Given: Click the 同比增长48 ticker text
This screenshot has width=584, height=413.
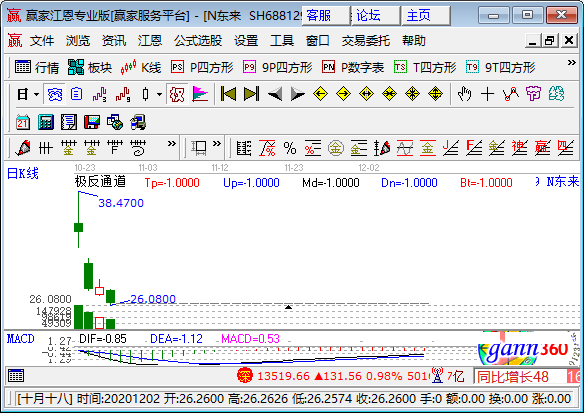Looking at the screenshot, I should (x=512, y=377).
